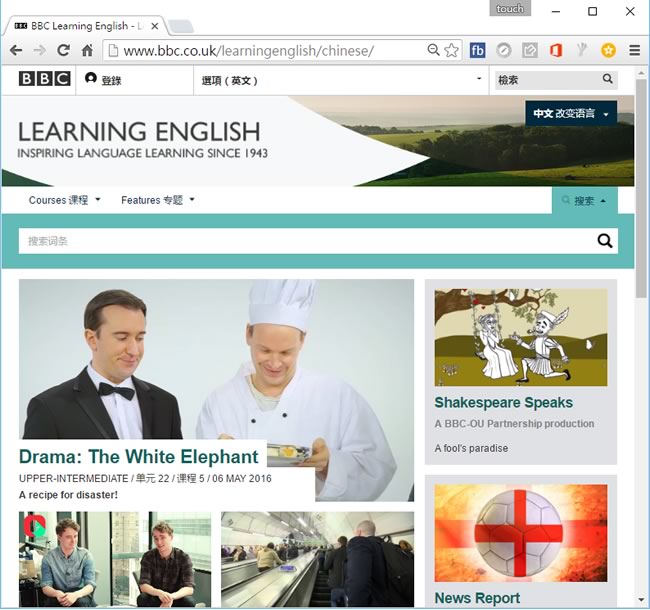650x610 pixels.
Task: Open the Chrome hamburger menu
Action: [634, 50]
